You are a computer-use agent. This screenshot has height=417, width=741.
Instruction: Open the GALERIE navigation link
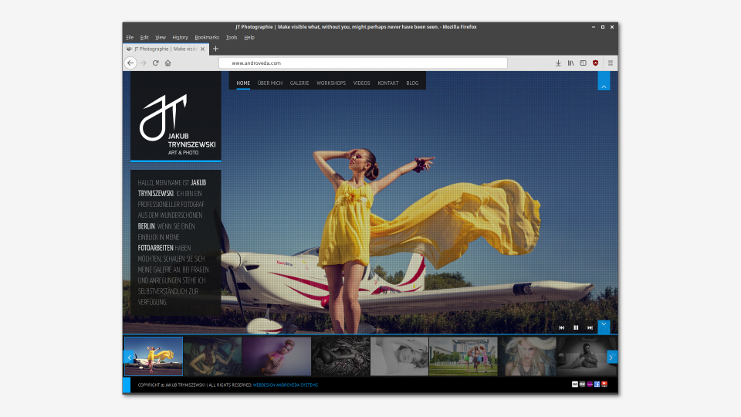tap(299, 83)
